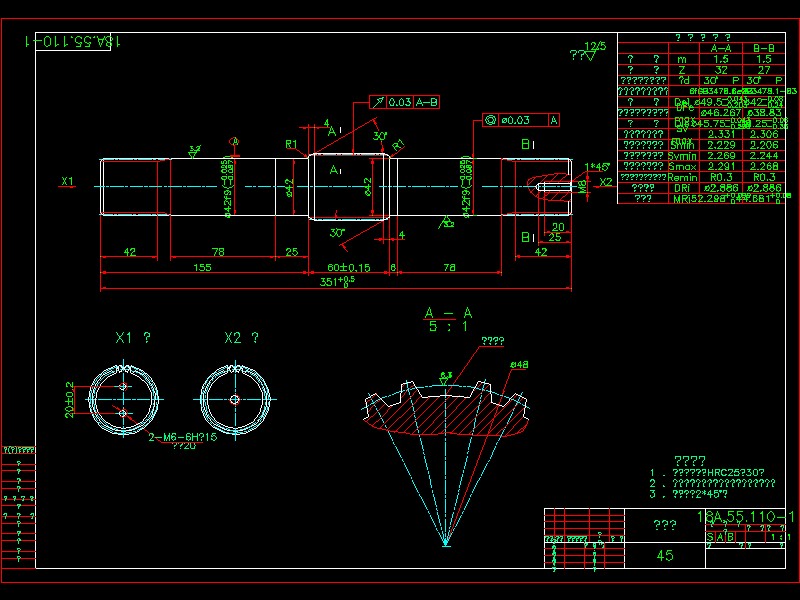Image resolution: width=800 pixels, height=600 pixels.
Task: Click the X2 arrow label right of shaft
Action: [606, 182]
